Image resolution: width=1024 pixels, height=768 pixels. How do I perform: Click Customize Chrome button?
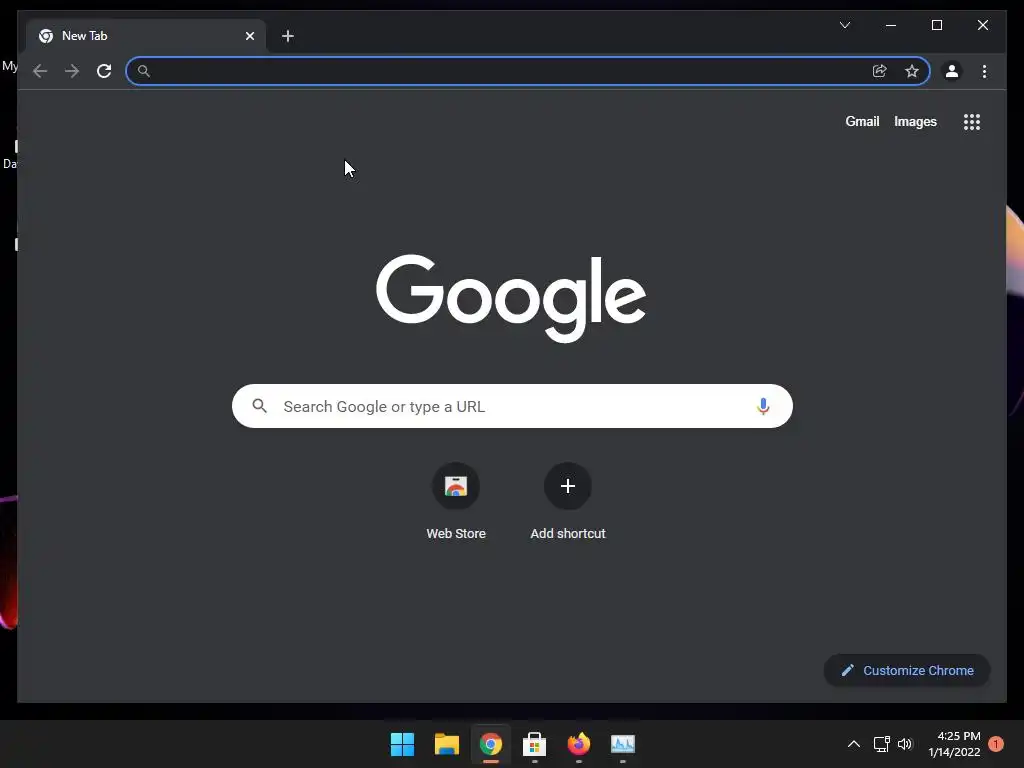(907, 671)
